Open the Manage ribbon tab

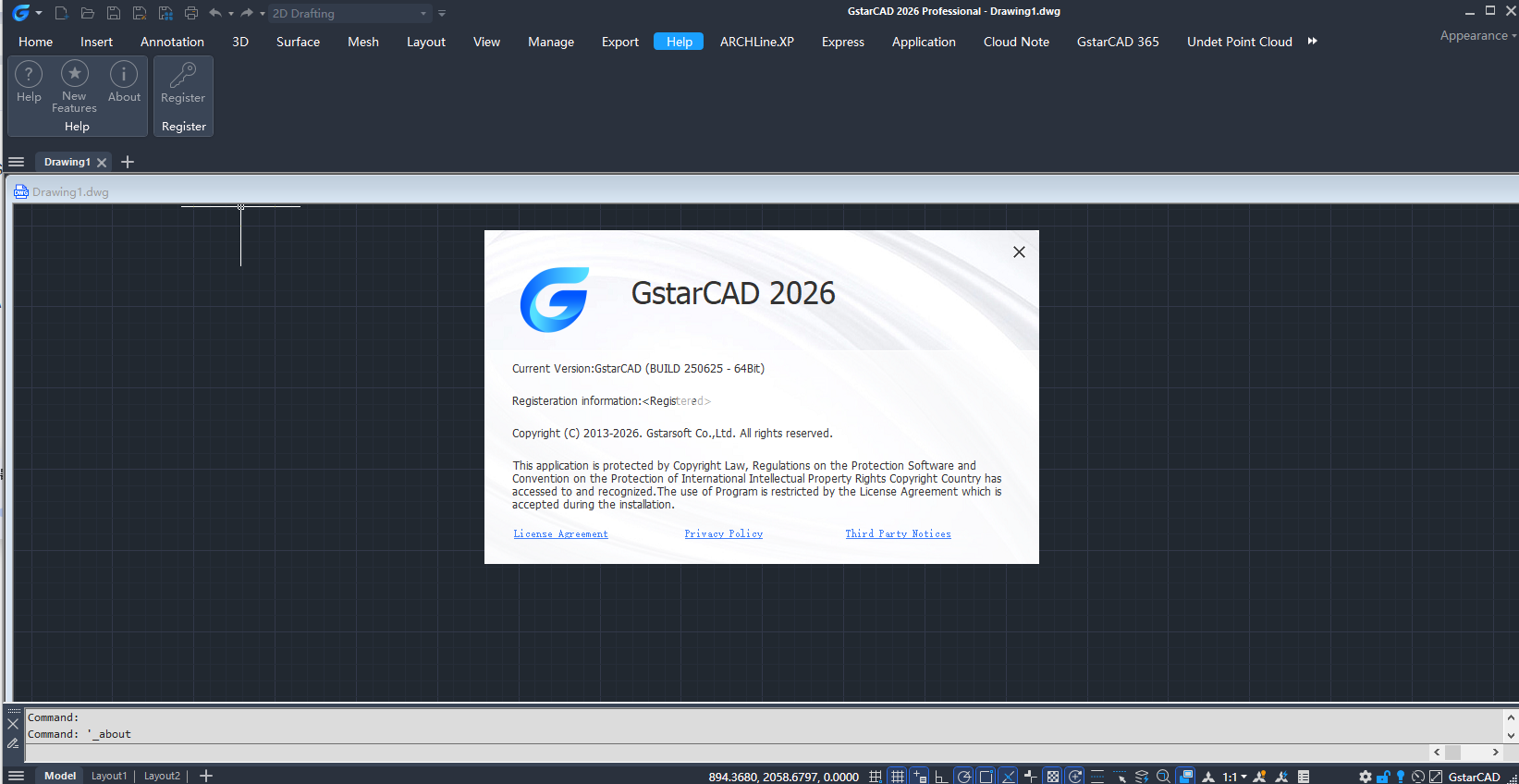point(551,42)
